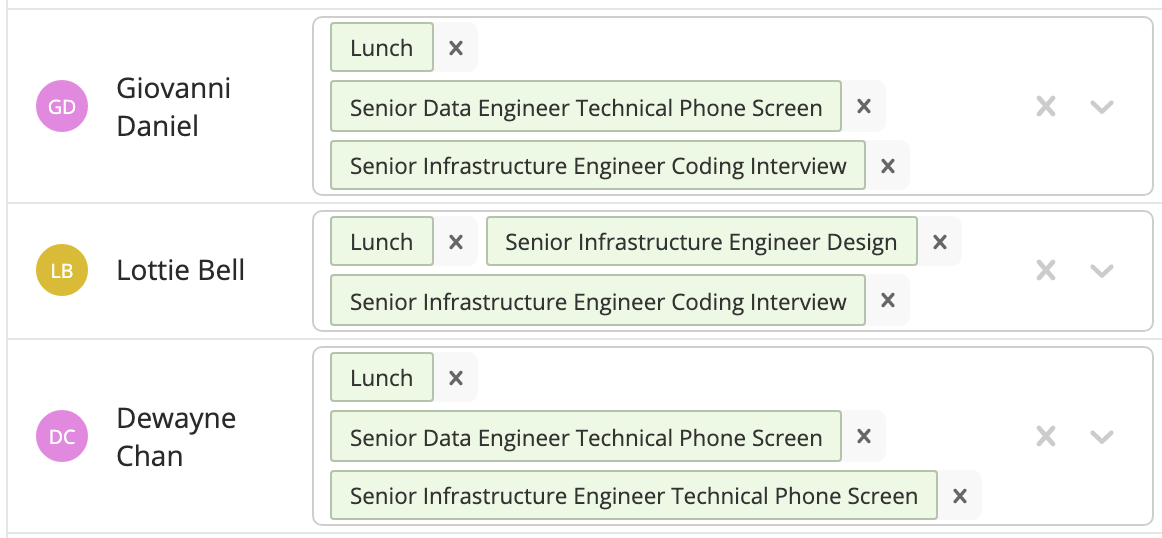Remove Dewayne's Senior Data Engineer Phone Screen tag

click(865, 436)
